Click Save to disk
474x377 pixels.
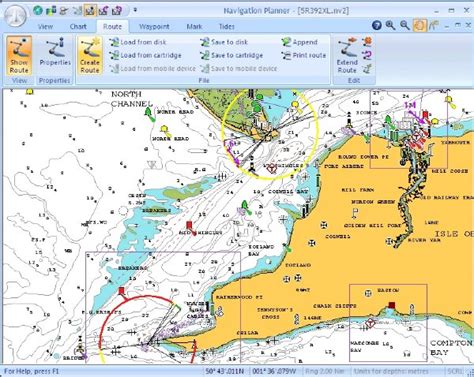pos(224,42)
